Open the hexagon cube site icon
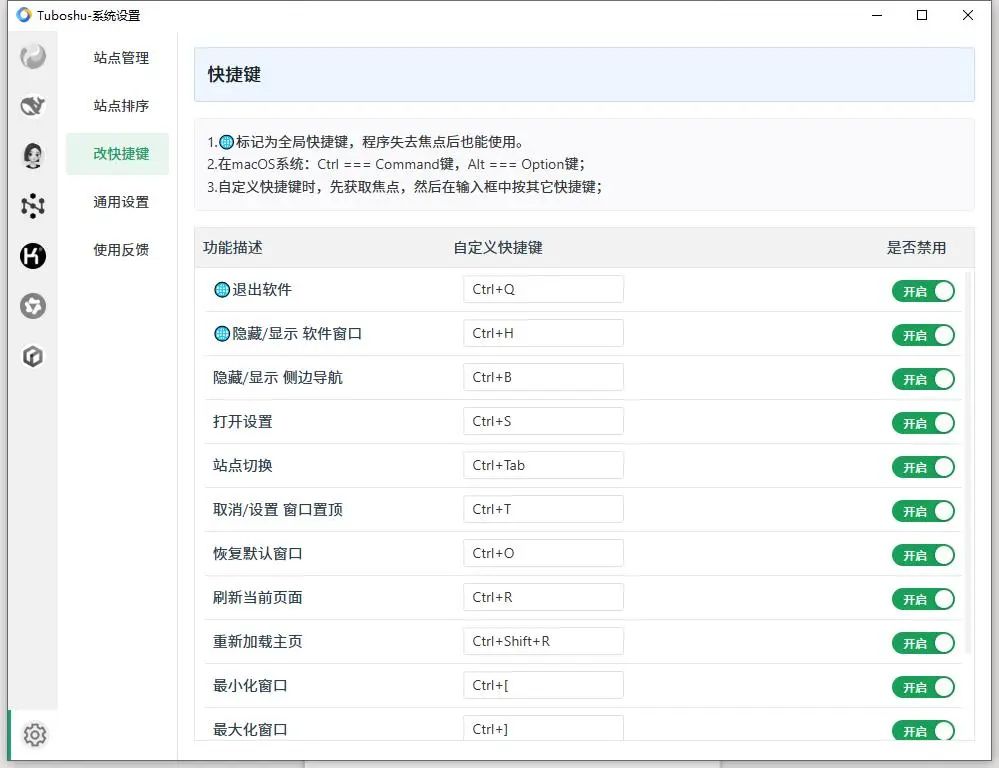999x768 pixels. (32, 356)
